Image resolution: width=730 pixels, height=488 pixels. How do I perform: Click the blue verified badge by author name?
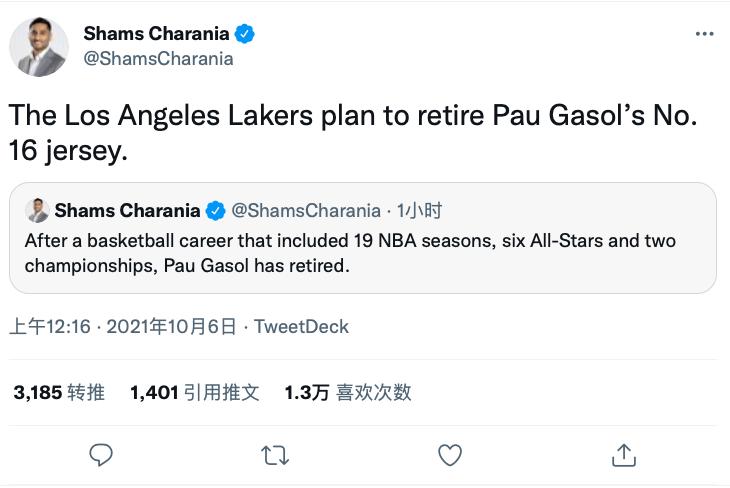(245, 33)
